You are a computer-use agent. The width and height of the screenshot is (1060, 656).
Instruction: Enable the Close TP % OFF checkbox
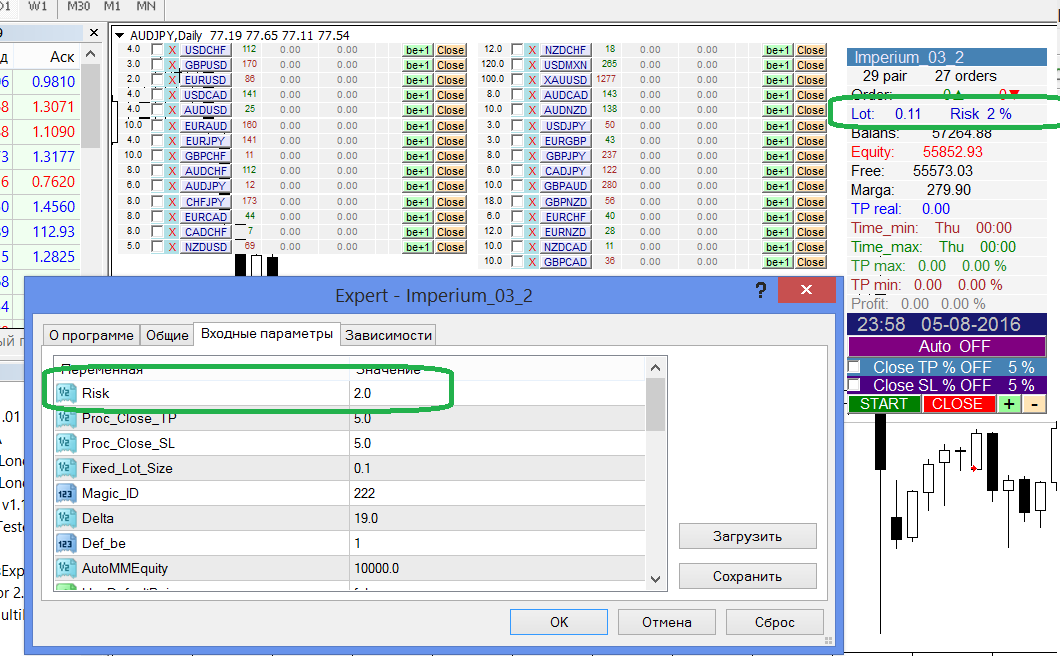(854, 367)
